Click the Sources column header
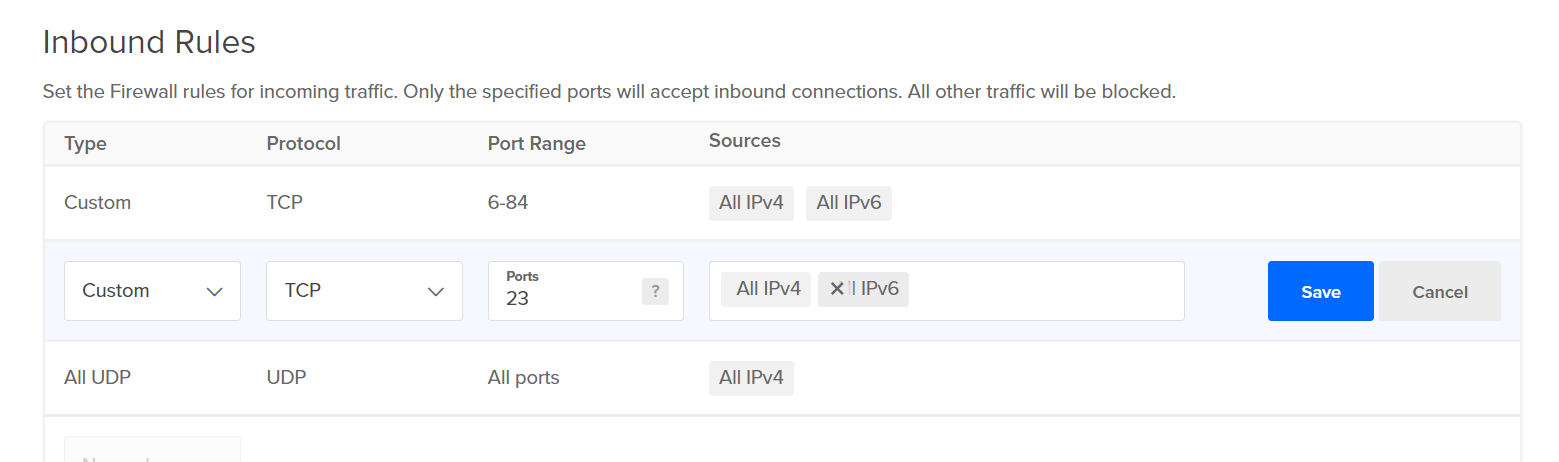Screen dimensions: 1559x462 tap(744, 141)
